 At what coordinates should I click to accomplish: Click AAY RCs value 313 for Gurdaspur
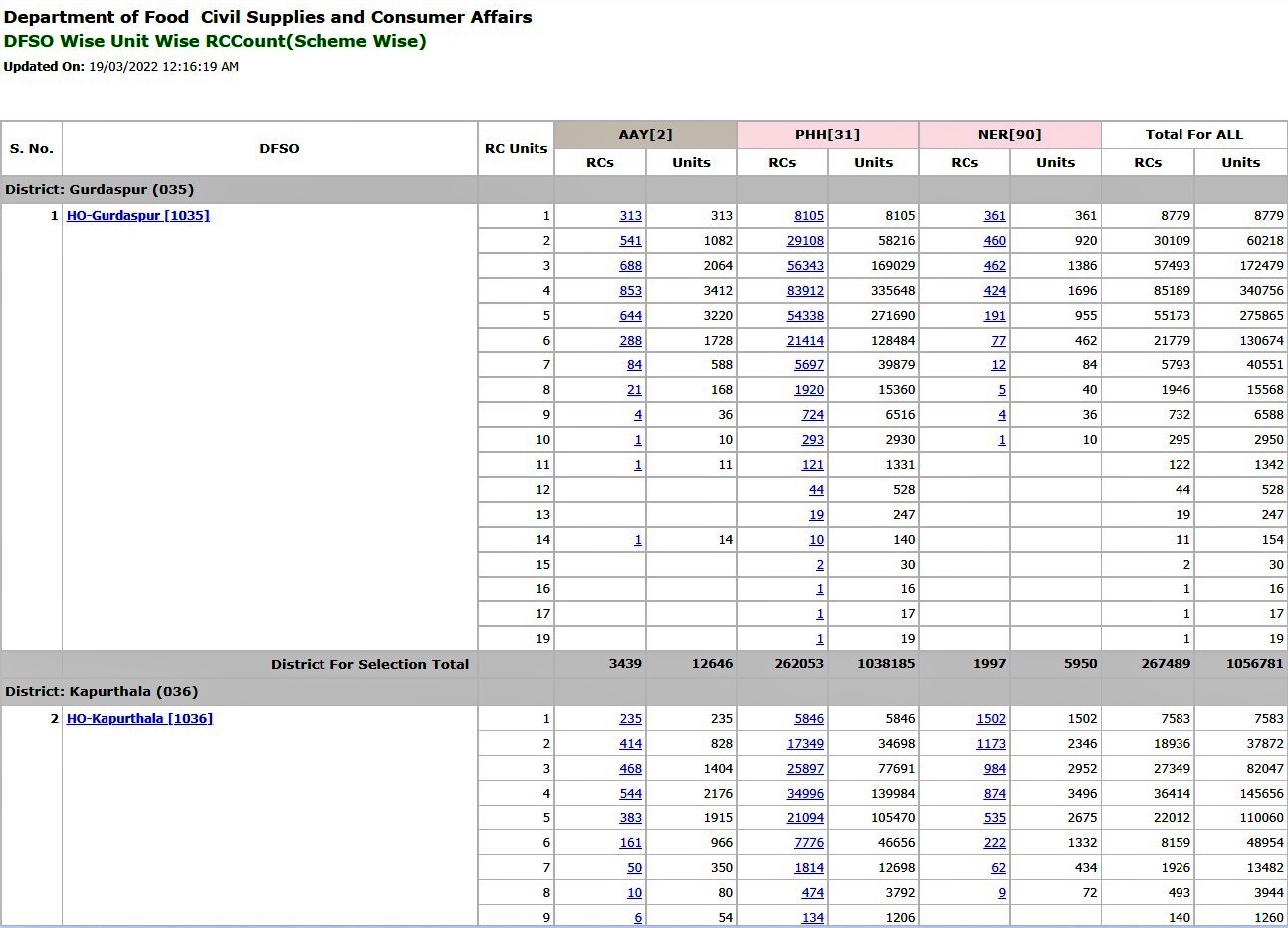click(x=630, y=216)
